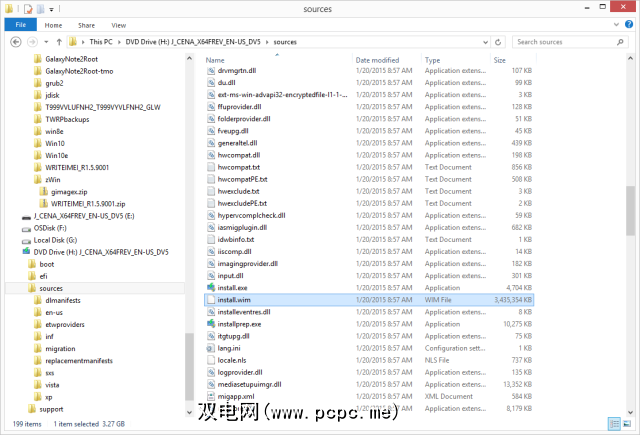This screenshot has height=435, width=640.
Task: Select hwcompat.txt file icon
Action: [x=211, y=167]
